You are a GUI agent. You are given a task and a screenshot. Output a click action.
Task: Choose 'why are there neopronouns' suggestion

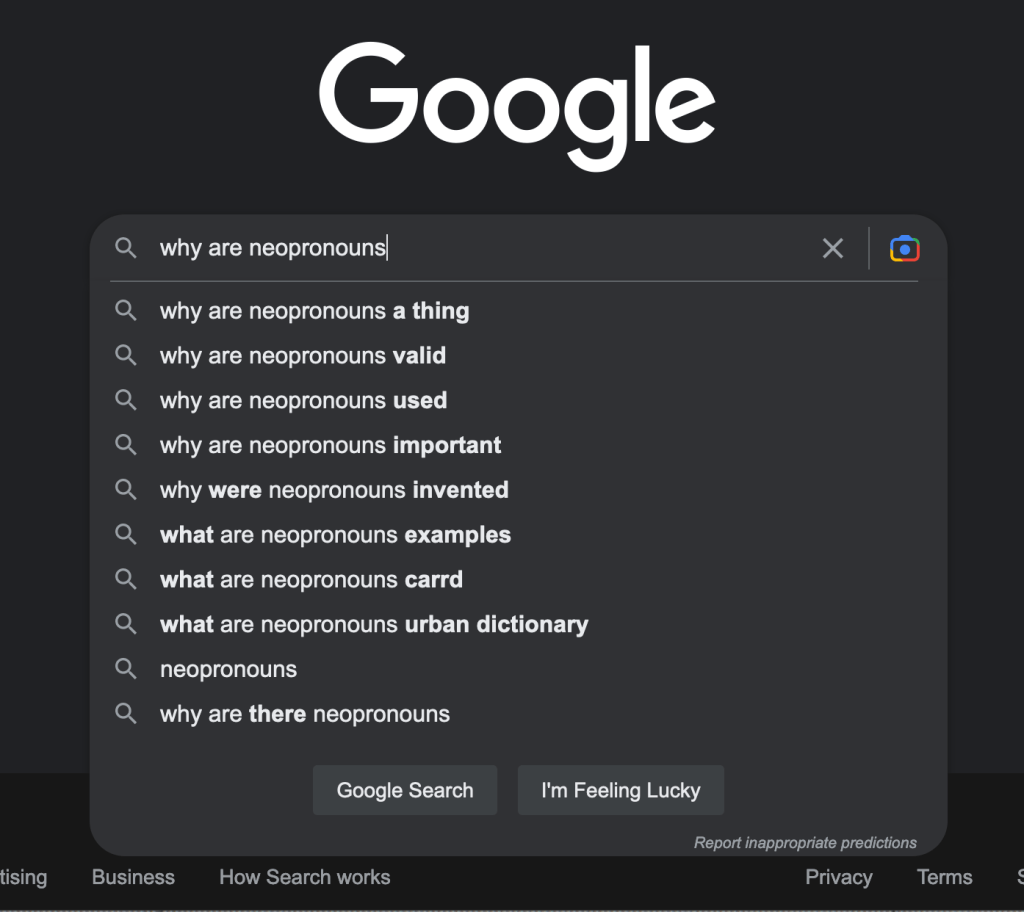pos(305,714)
